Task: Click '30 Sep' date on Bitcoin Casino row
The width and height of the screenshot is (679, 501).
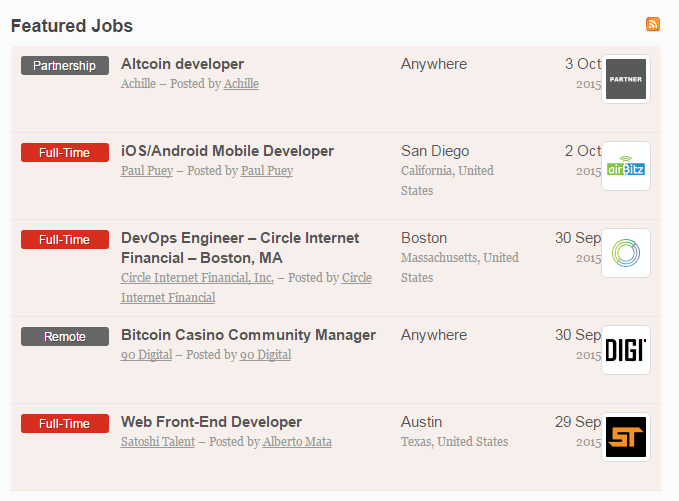Action: click(x=578, y=335)
